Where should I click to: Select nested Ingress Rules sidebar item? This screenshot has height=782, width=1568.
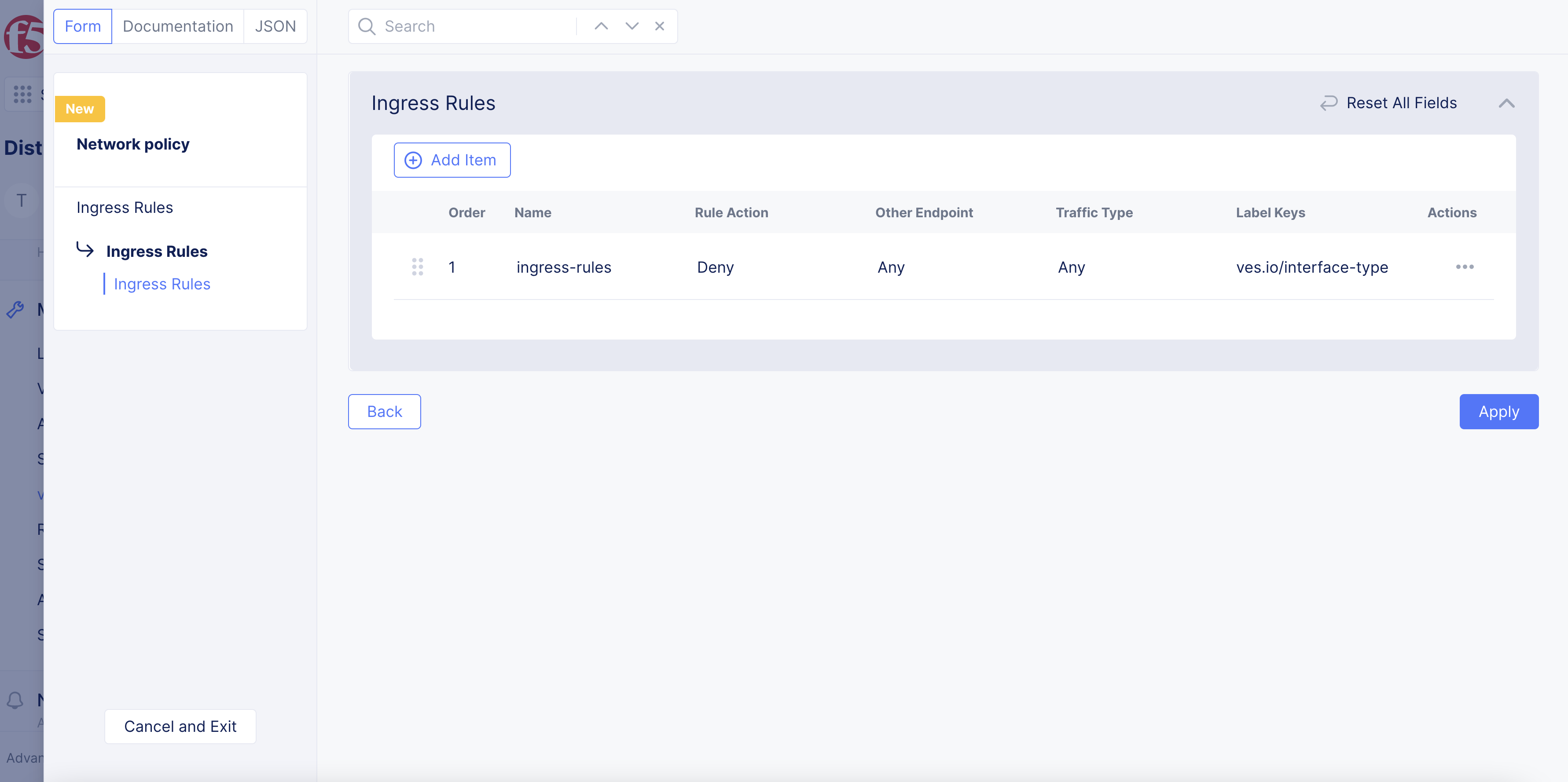click(156, 251)
